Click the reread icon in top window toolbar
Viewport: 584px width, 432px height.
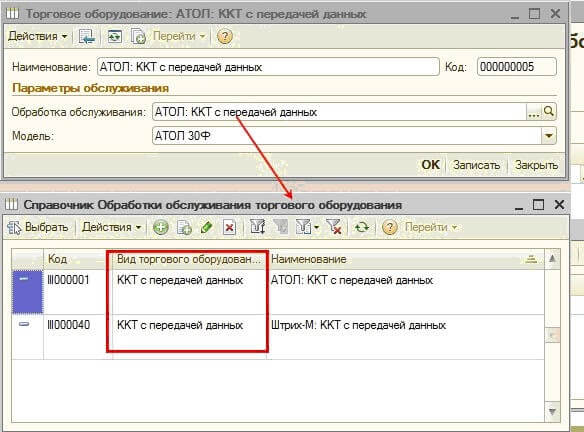(x=115, y=36)
